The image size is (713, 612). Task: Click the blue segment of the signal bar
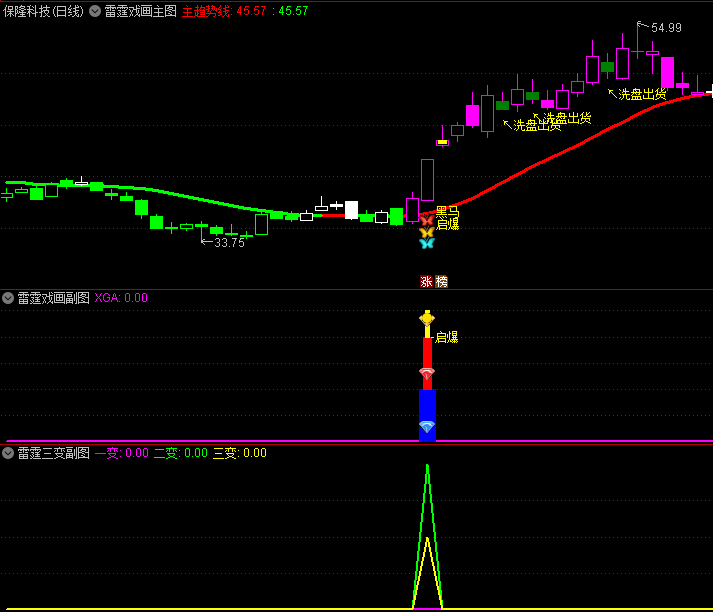427,415
